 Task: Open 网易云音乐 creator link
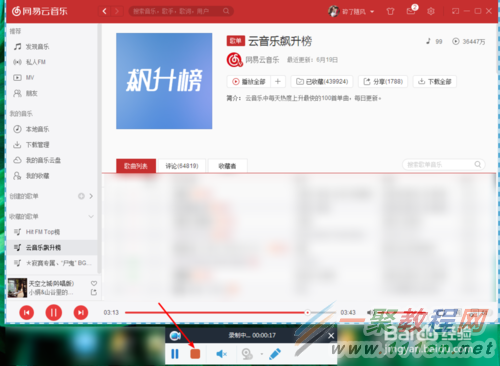pos(262,60)
